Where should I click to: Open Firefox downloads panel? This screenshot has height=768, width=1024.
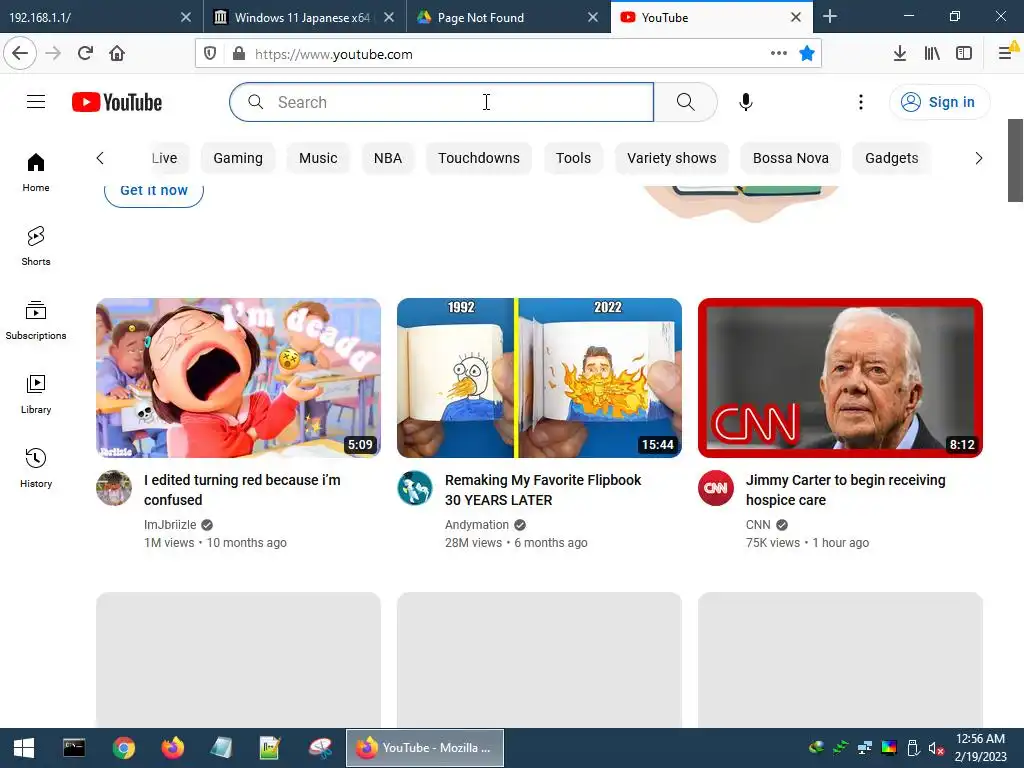tap(899, 54)
